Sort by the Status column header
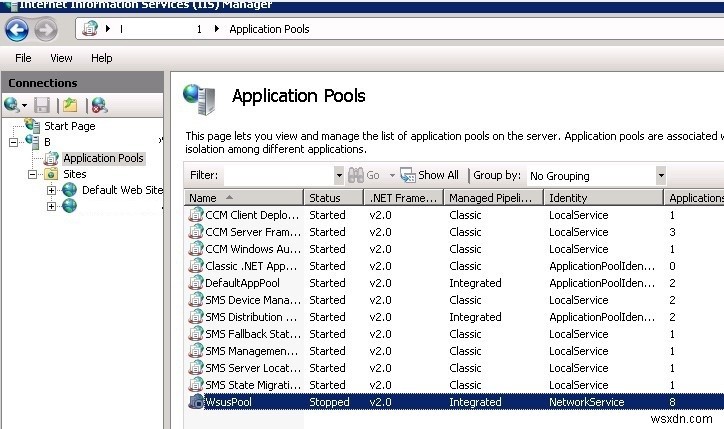Image resolution: width=724 pixels, height=429 pixels. (334, 198)
